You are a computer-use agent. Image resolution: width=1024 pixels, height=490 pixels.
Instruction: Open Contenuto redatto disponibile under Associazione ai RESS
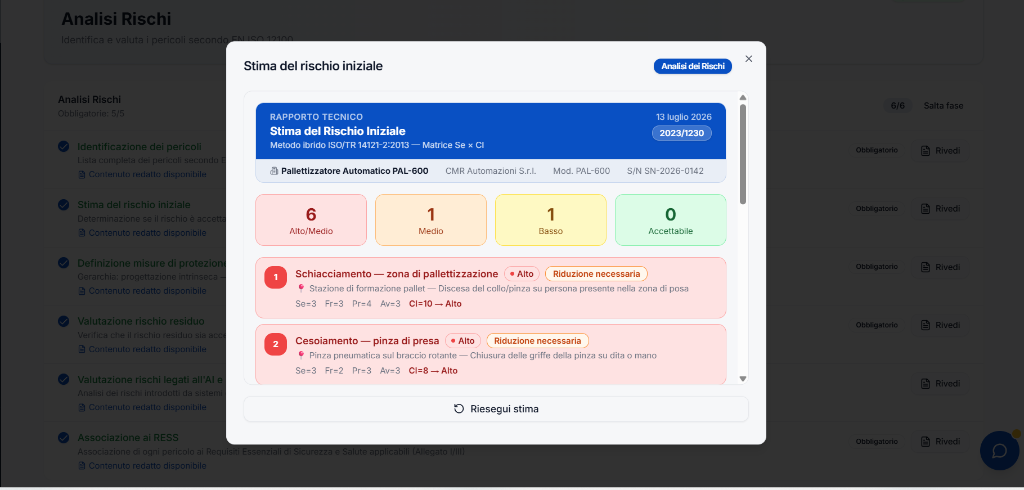pos(148,466)
